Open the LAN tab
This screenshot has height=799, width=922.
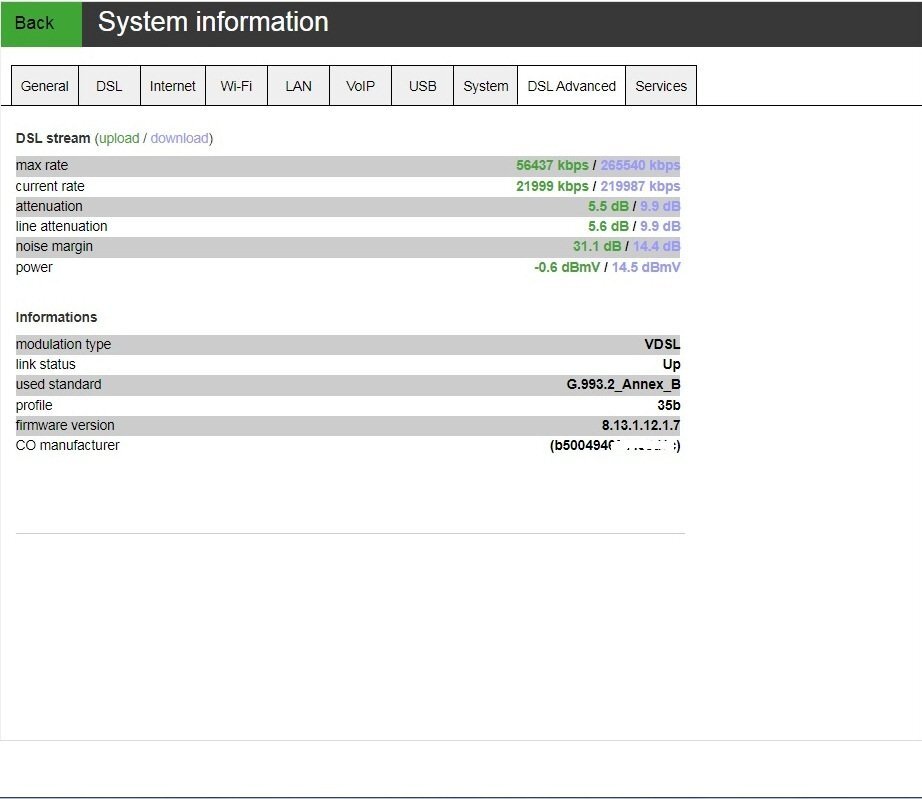tap(298, 86)
